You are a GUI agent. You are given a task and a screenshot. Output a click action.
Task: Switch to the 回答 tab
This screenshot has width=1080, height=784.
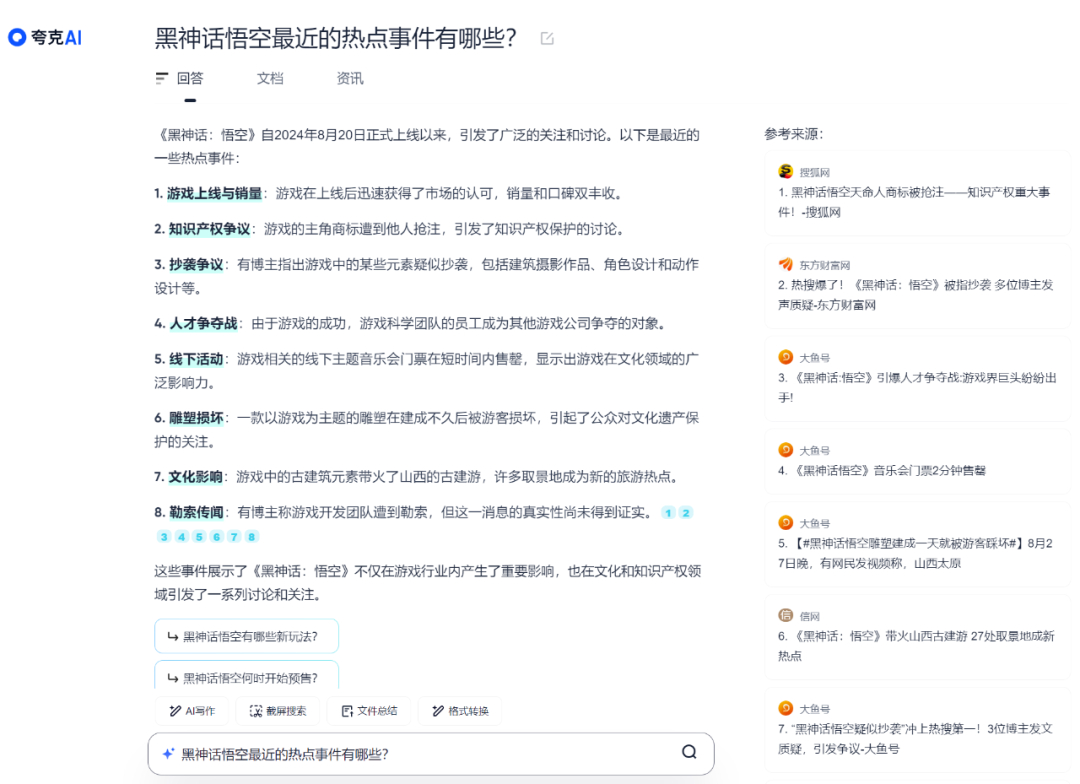(190, 79)
